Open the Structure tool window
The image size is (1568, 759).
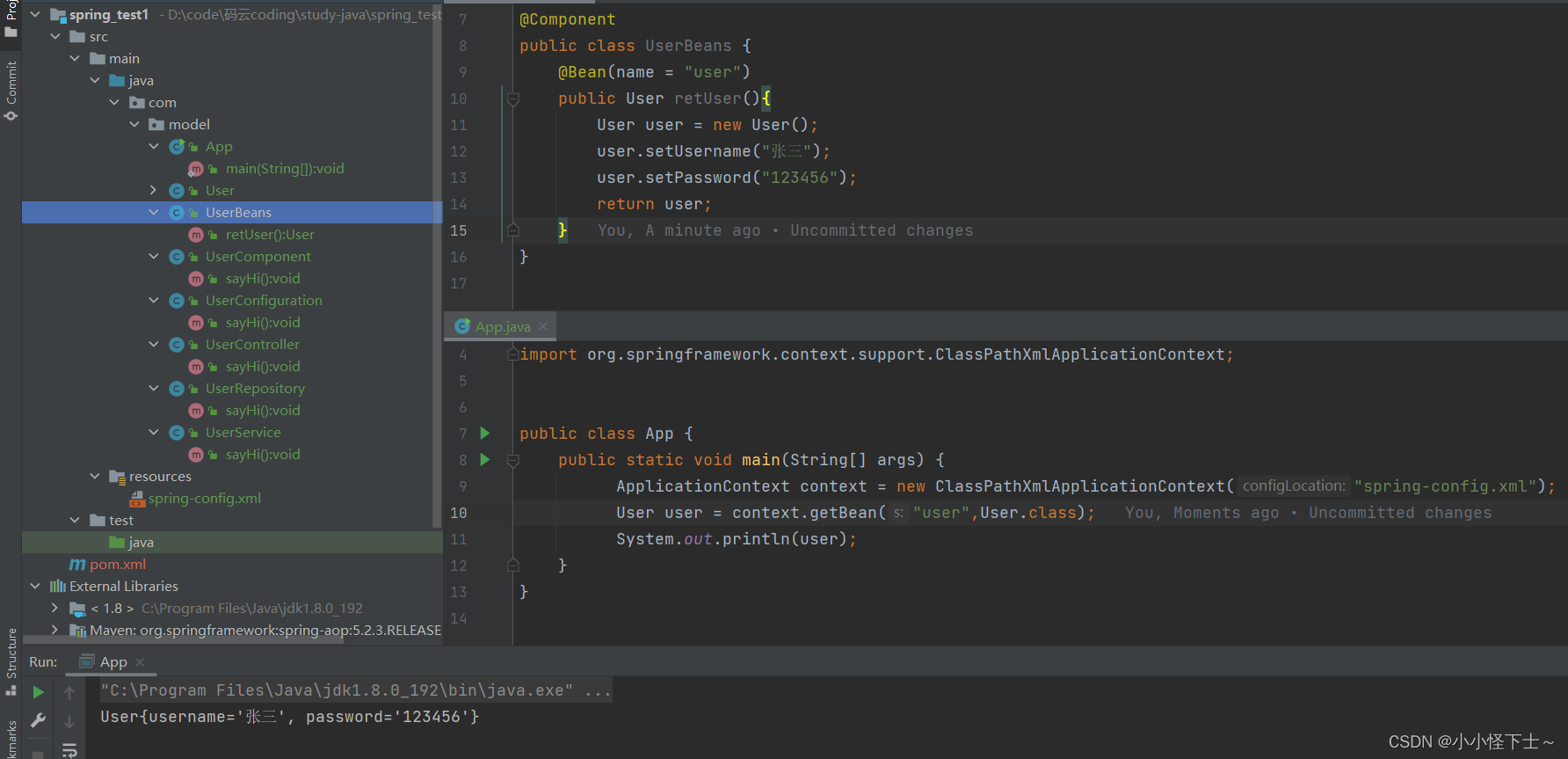tap(11, 661)
